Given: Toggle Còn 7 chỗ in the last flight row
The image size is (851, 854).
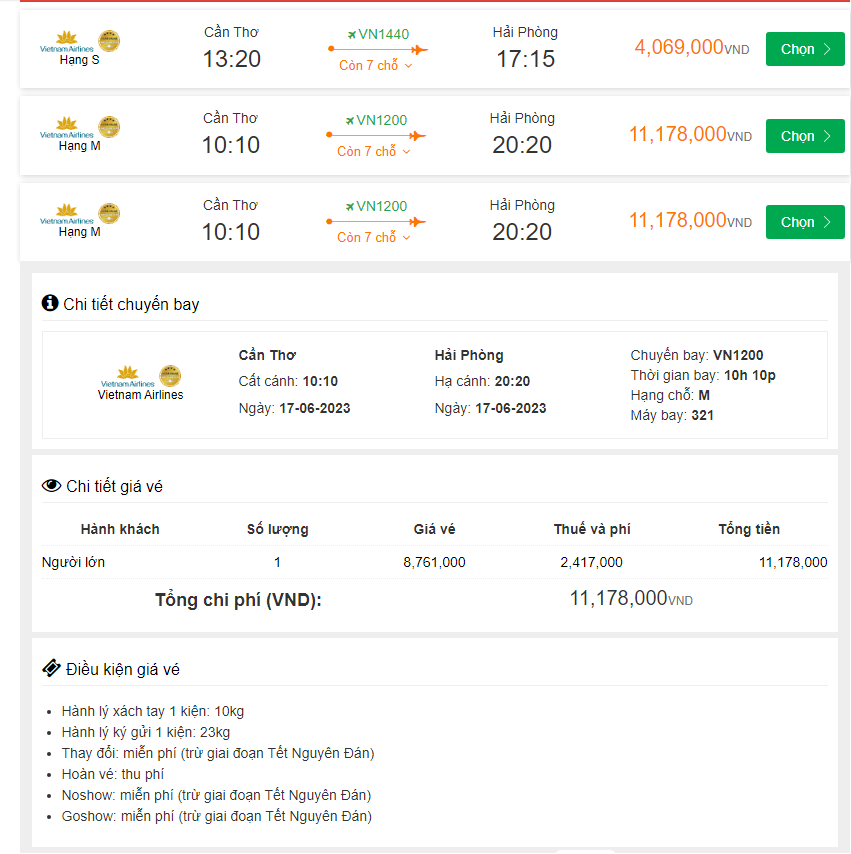Looking at the screenshot, I should pos(374,238).
